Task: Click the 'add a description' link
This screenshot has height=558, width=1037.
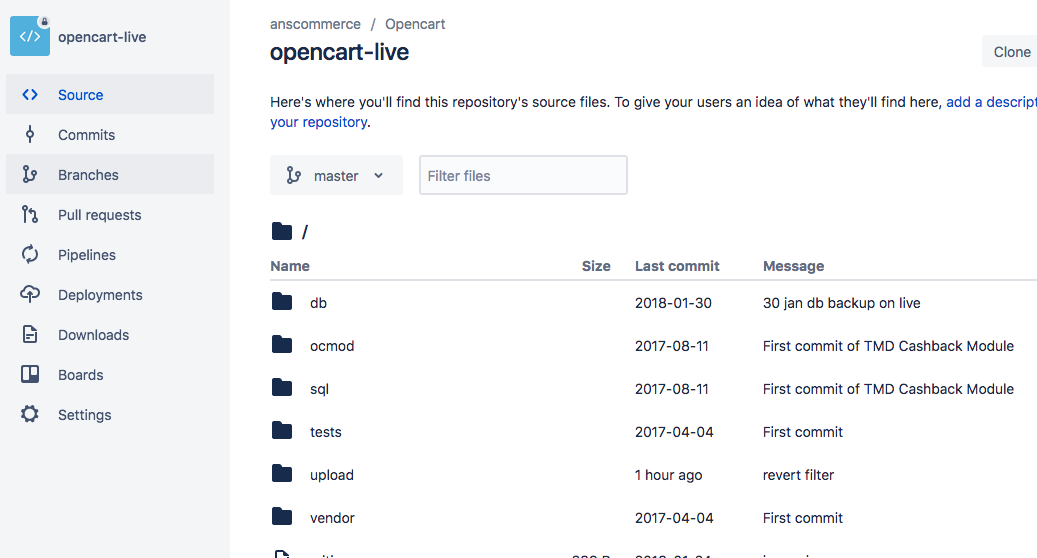Action: [x=991, y=102]
